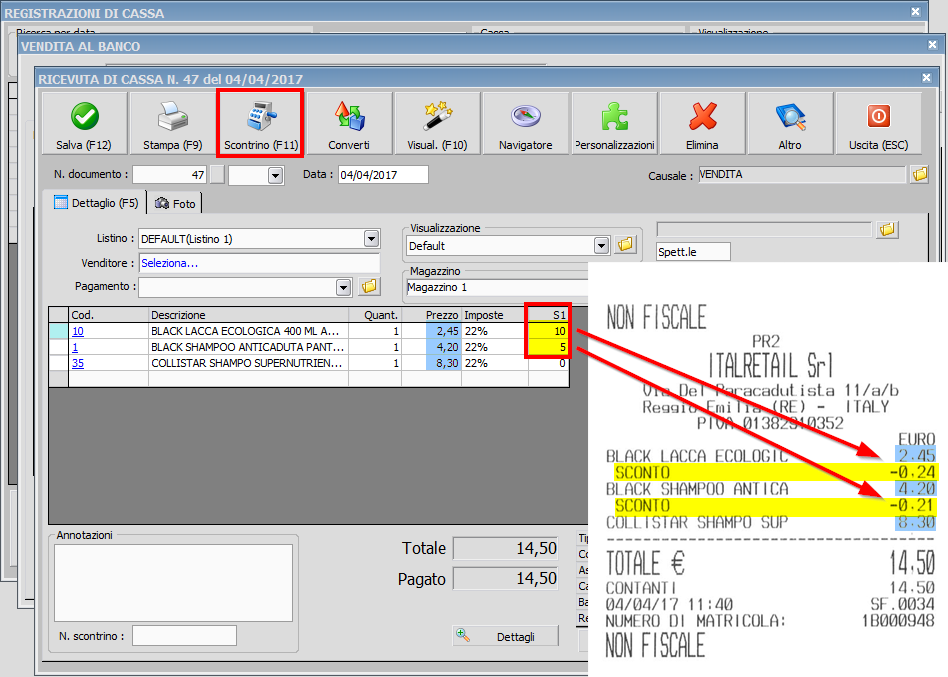The width and height of the screenshot is (948, 677).
Task: Open product code 35 link
Action: [77, 364]
